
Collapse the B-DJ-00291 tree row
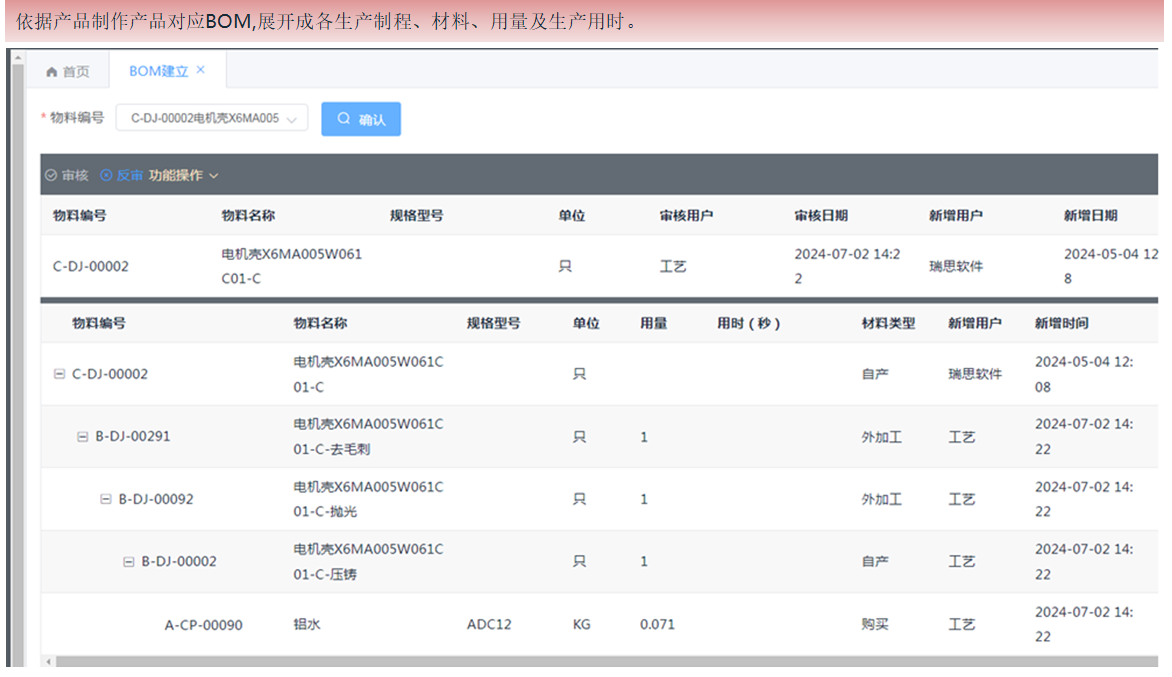point(83,436)
